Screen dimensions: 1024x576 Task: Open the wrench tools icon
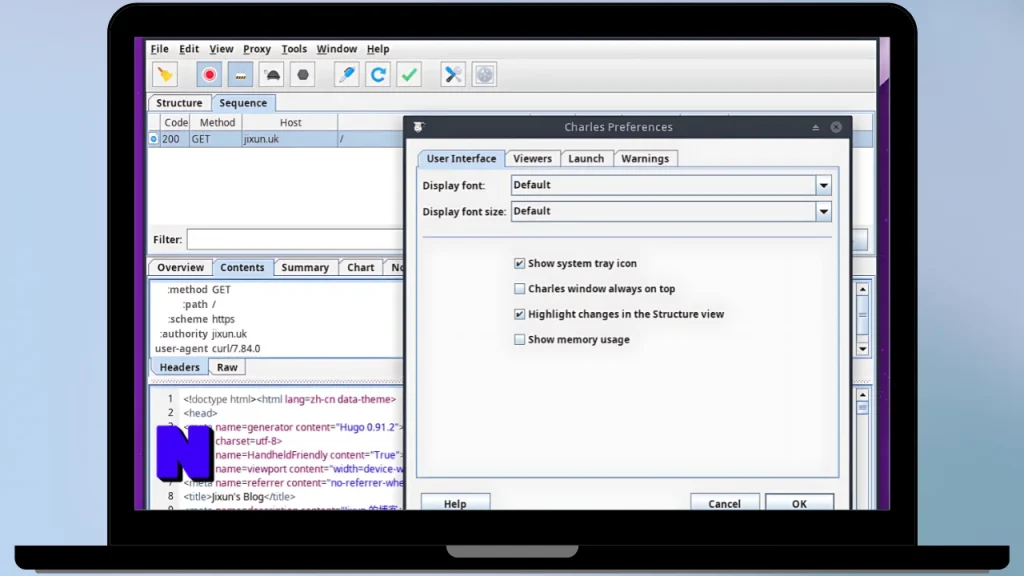pyautogui.click(x=453, y=74)
